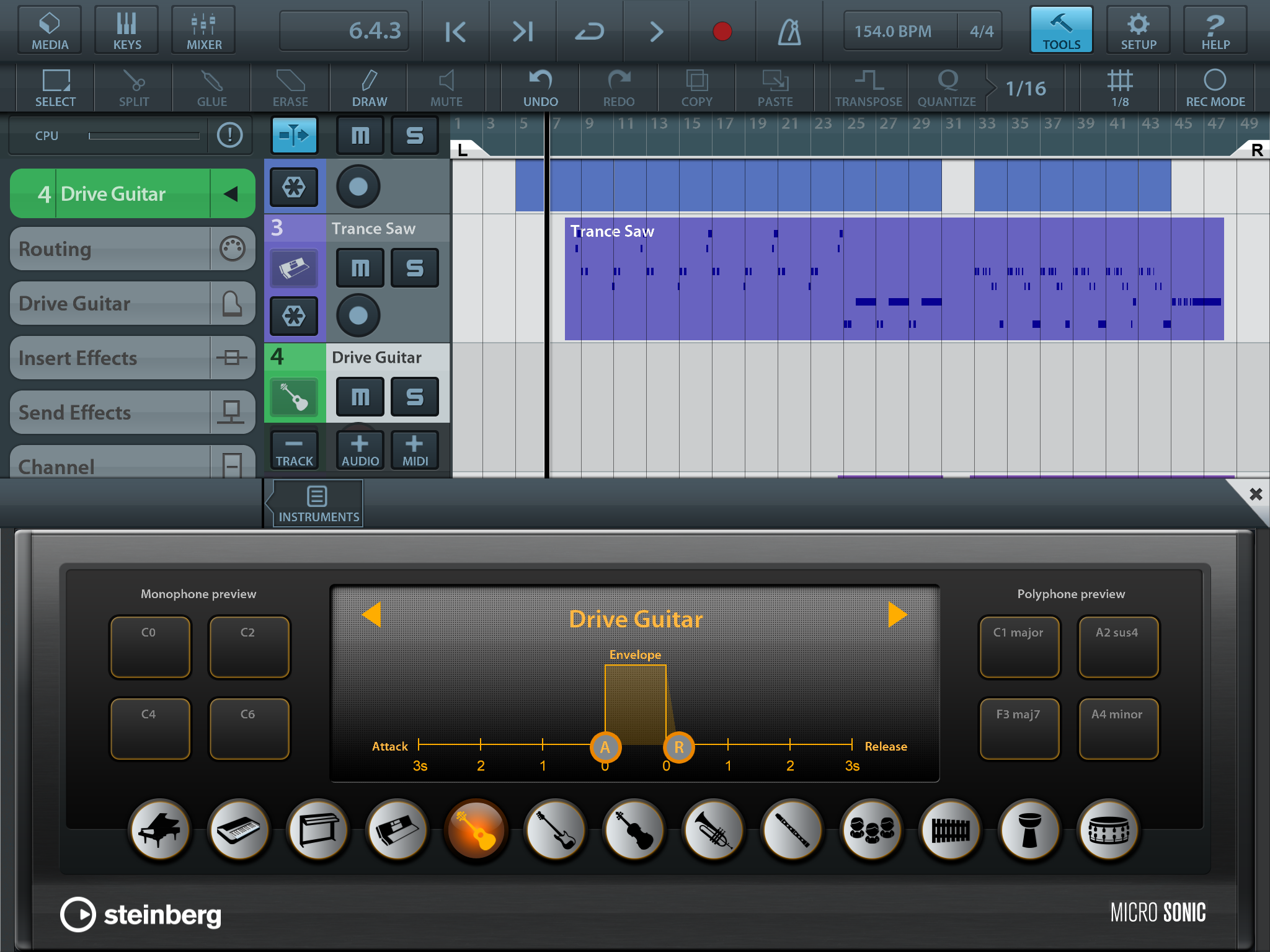Open the INSTRUMENTS tab
1270x952 pixels.
317,505
